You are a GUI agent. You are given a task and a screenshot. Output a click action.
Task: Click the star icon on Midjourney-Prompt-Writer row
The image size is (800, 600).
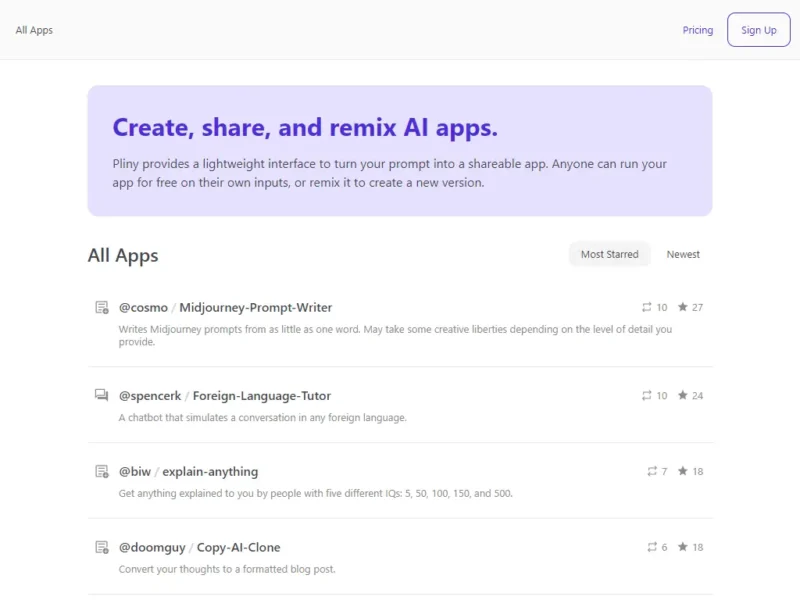[683, 307]
